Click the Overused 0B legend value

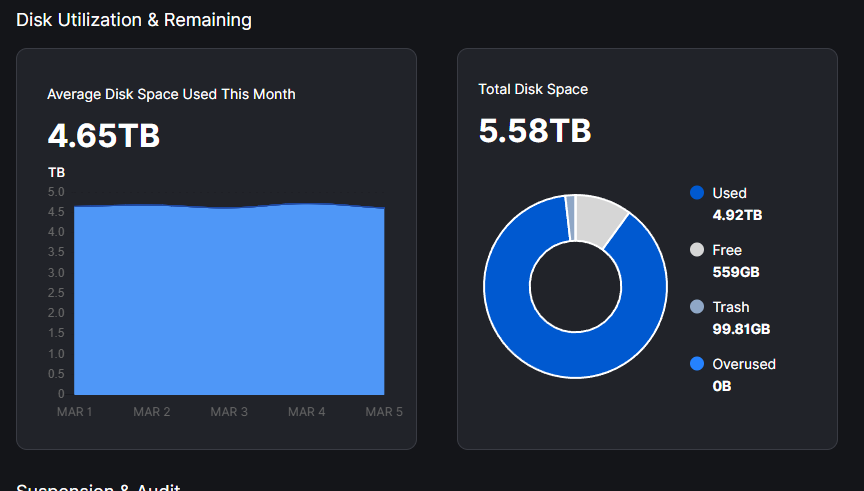pyautogui.click(x=722, y=386)
